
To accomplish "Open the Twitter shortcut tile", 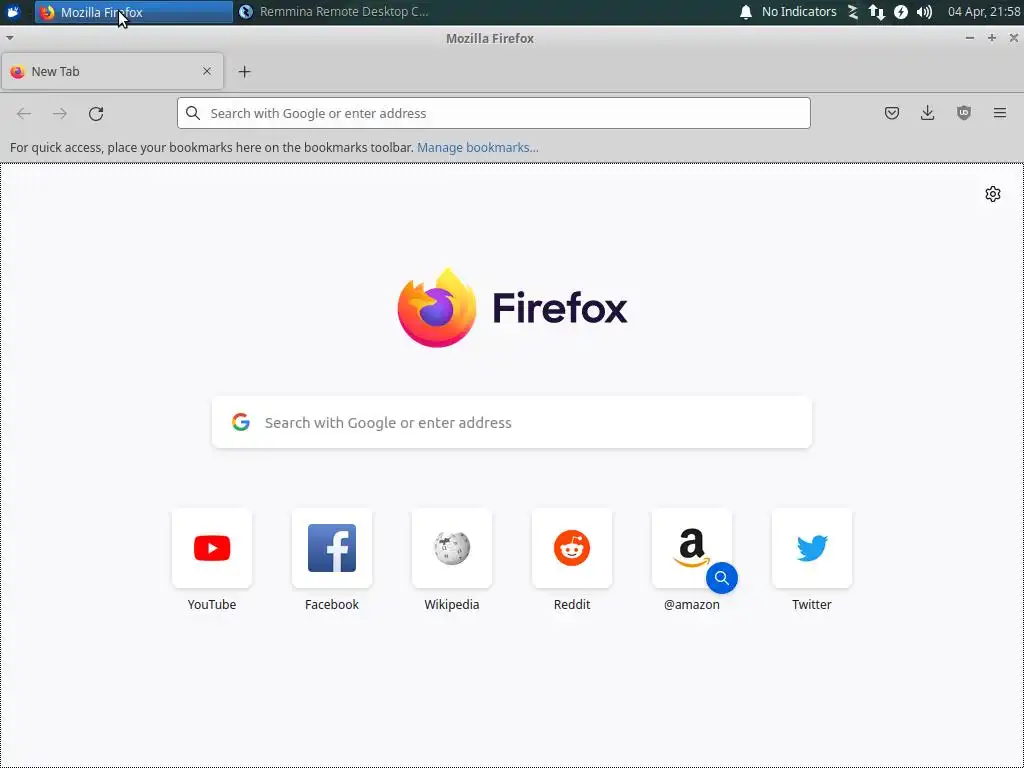I will (x=812, y=548).
